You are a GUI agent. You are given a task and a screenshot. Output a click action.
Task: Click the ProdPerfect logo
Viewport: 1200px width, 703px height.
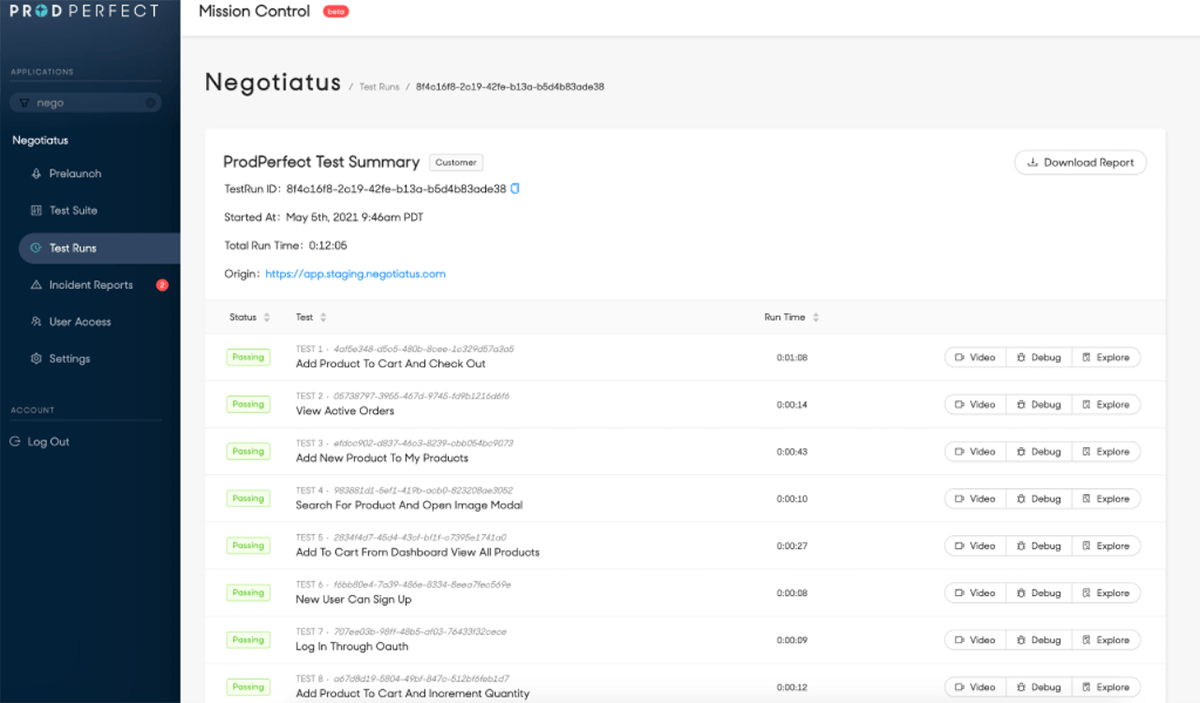pos(84,11)
